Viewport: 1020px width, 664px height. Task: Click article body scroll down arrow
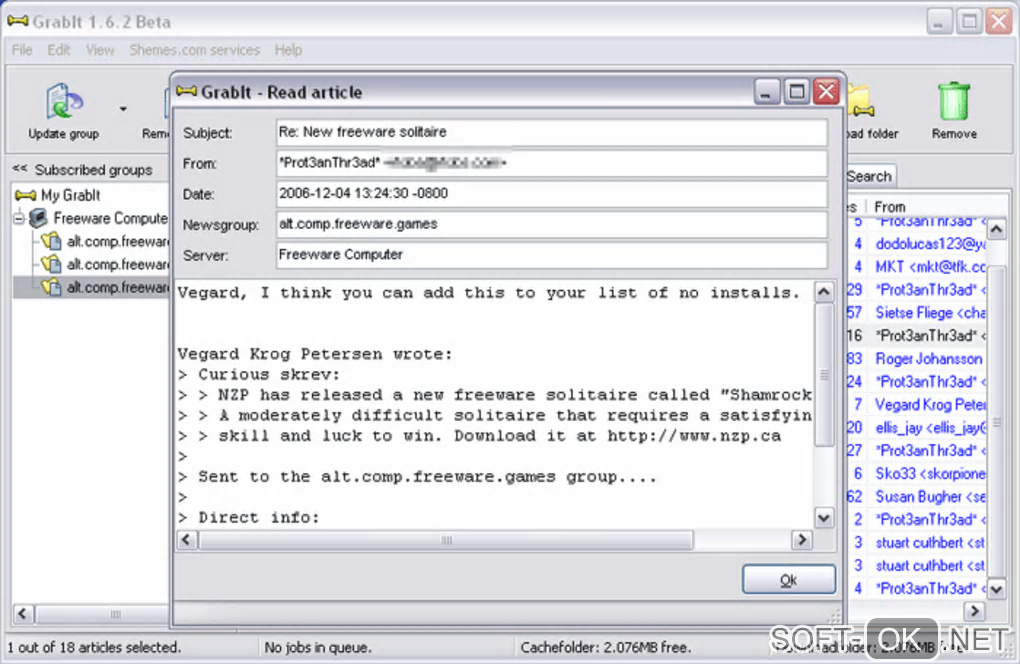pos(824,518)
